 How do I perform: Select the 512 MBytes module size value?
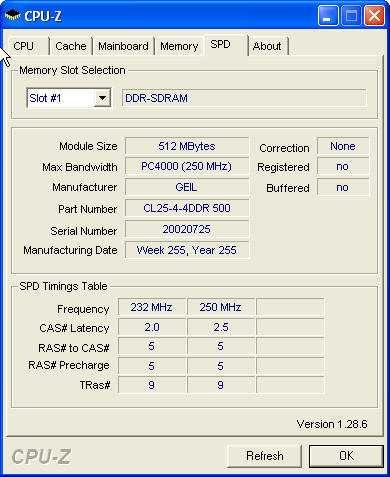187,146
